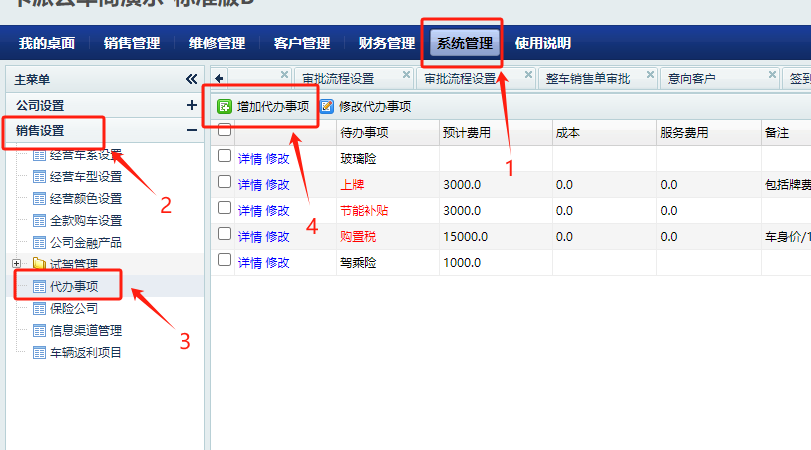Viewport: 811px width, 450px height.
Task: Open the 试驾管理 folder icon
Action: (x=39, y=264)
